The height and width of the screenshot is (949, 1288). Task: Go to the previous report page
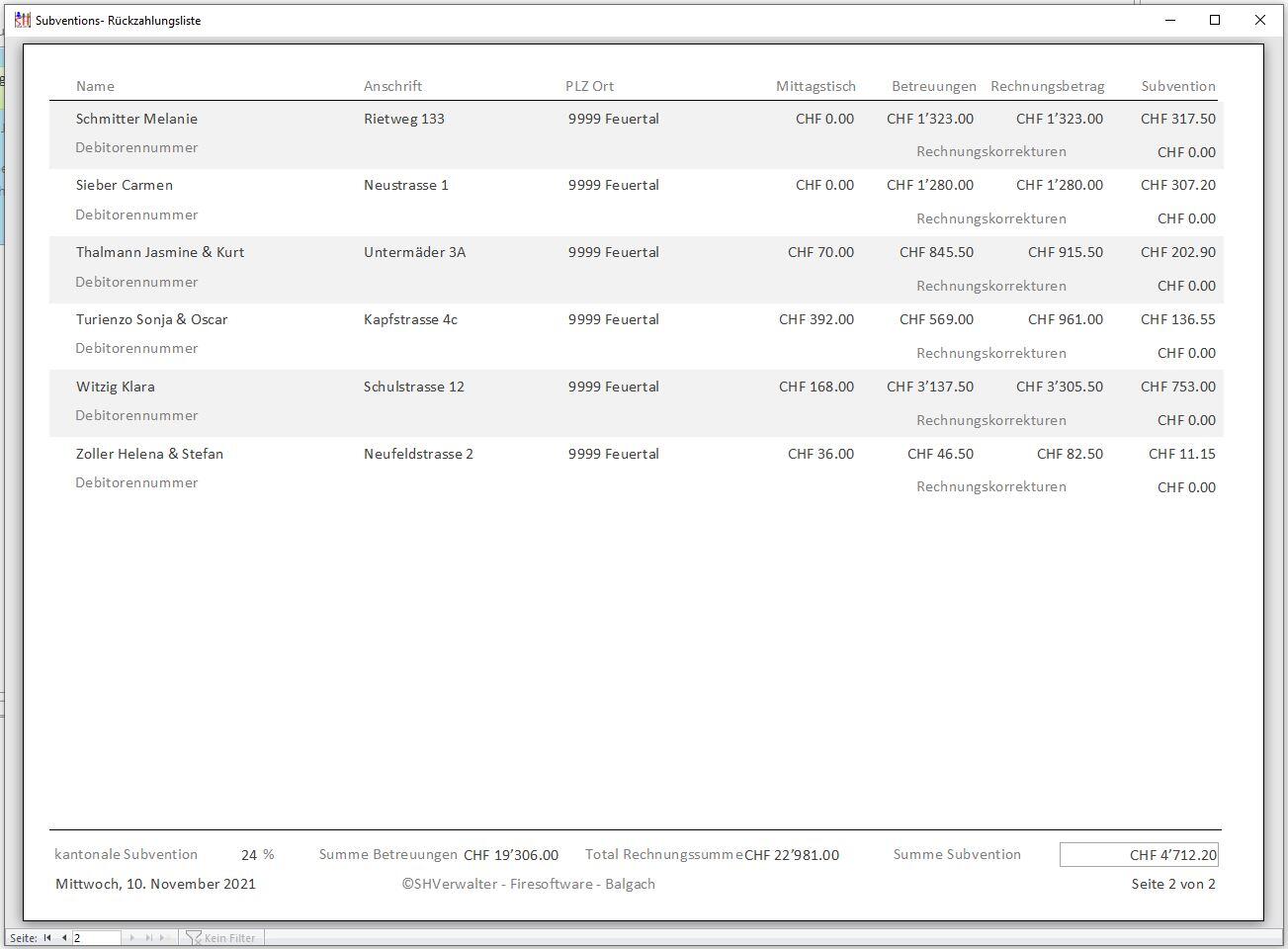tap(64, 938)
